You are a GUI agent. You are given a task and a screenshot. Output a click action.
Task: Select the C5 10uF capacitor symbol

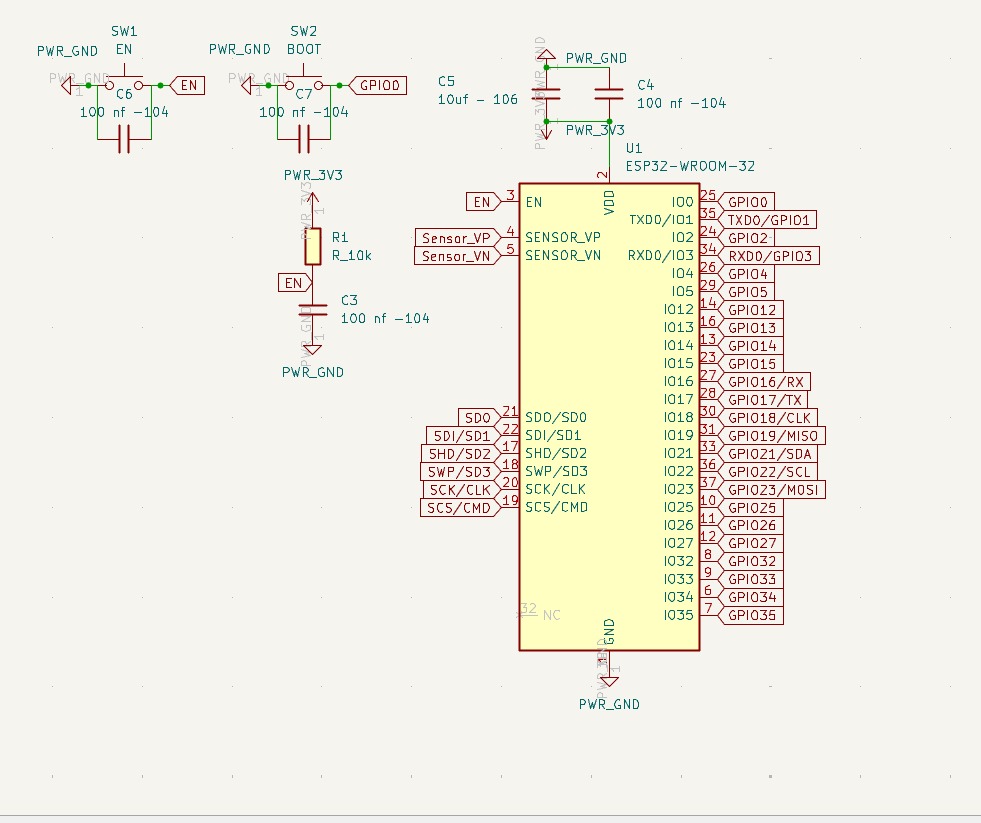click(546, 95)
